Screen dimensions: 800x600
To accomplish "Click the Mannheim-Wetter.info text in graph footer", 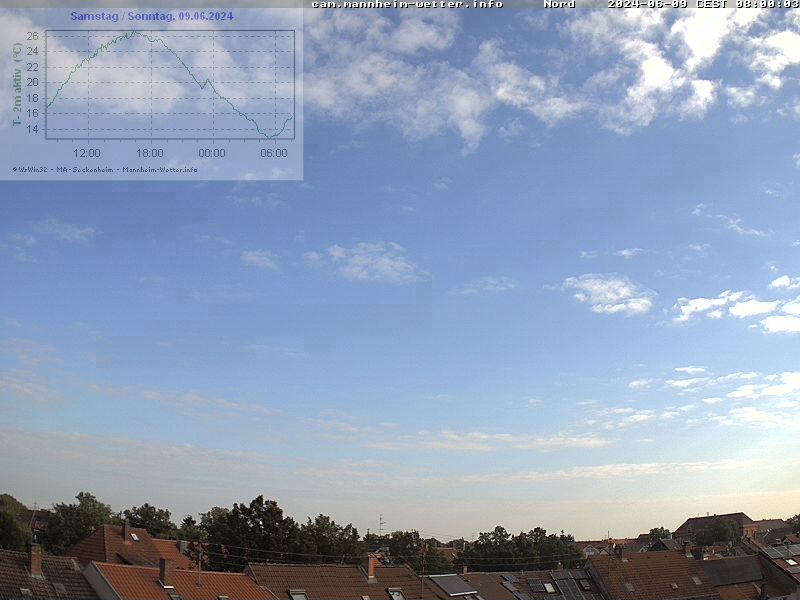I will tap(160, 169).
